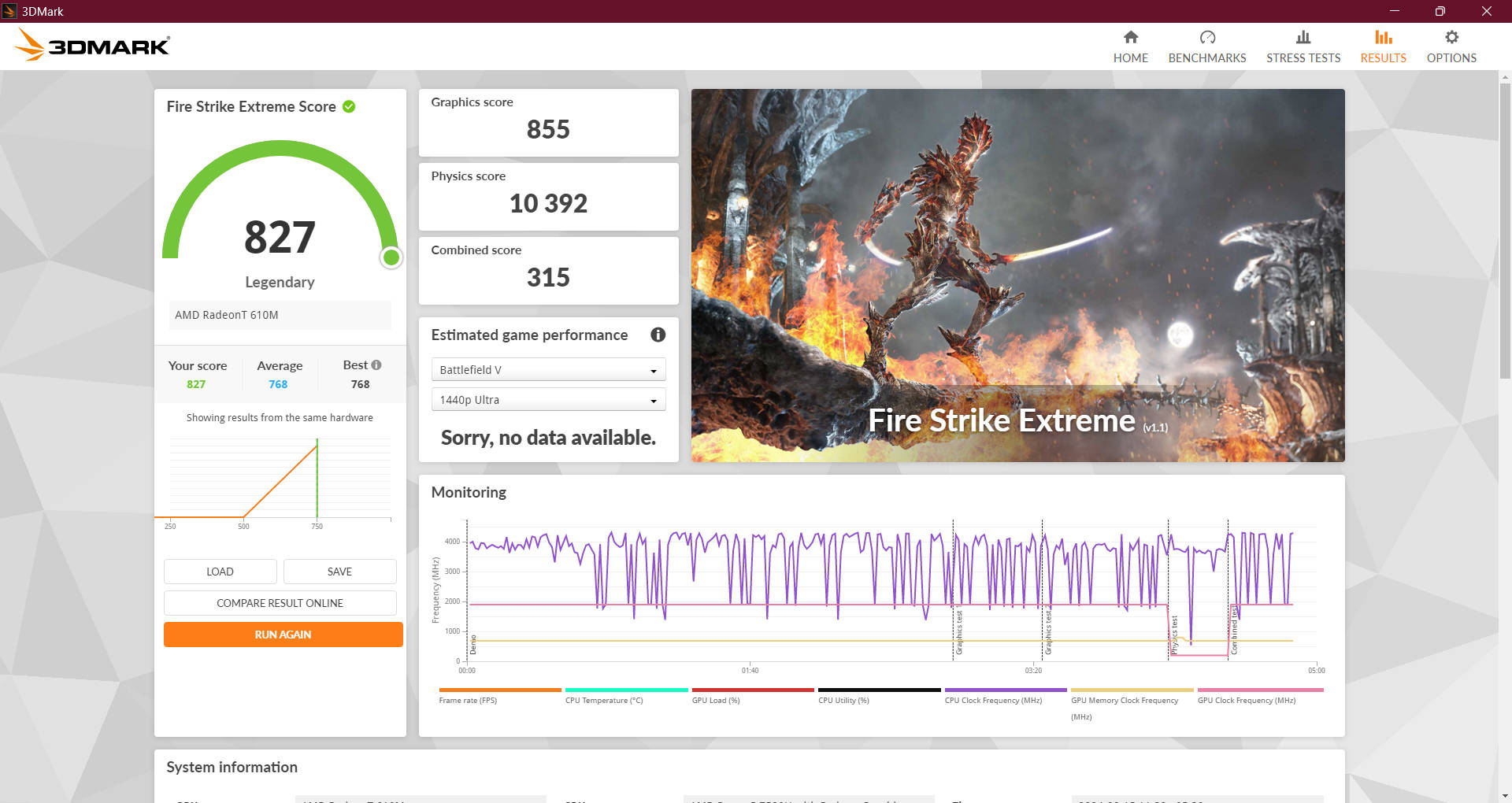Click the scrollbar down arrow

click(1505, 796)
